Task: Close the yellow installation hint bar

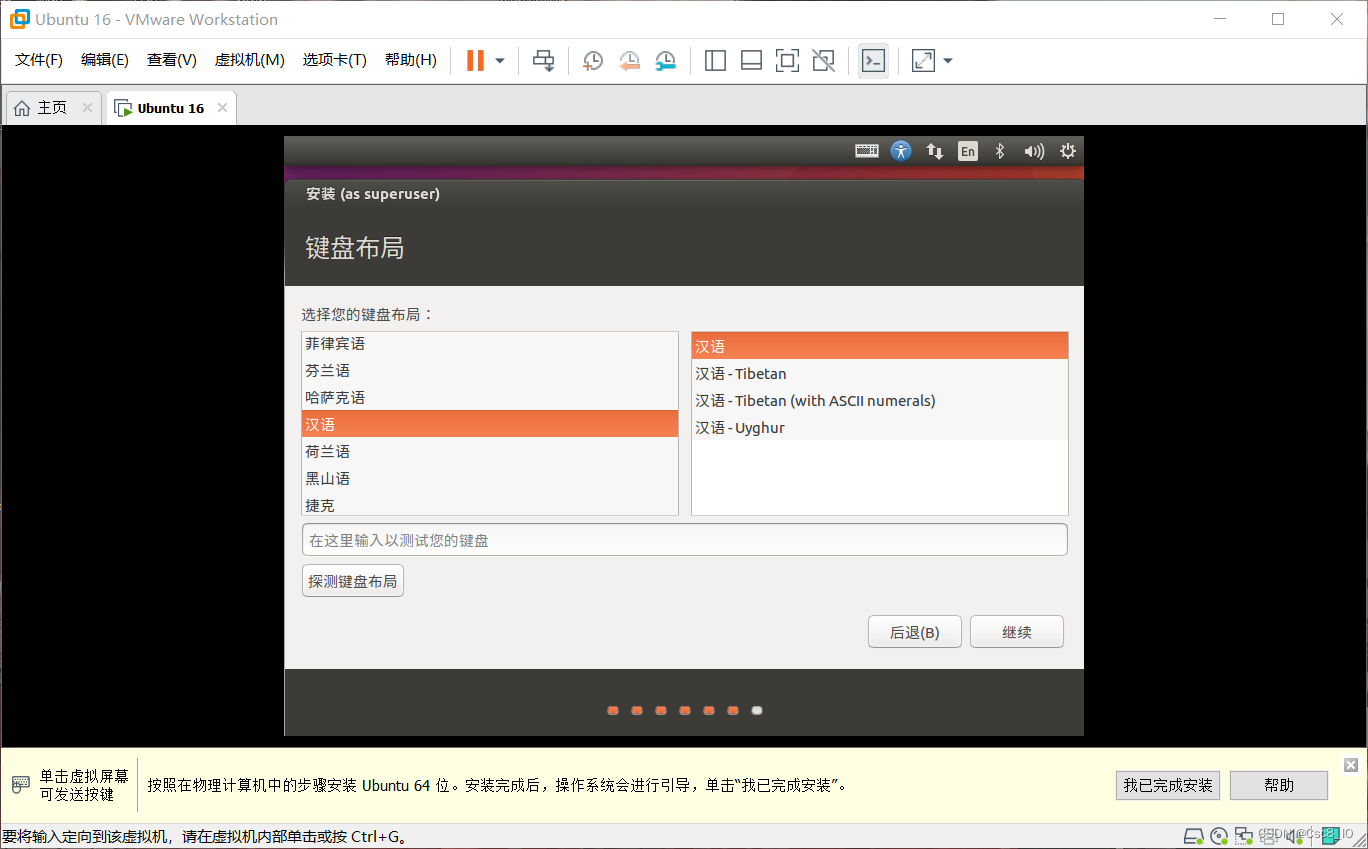Action: pyautogui.click(x=1351, y=765)
